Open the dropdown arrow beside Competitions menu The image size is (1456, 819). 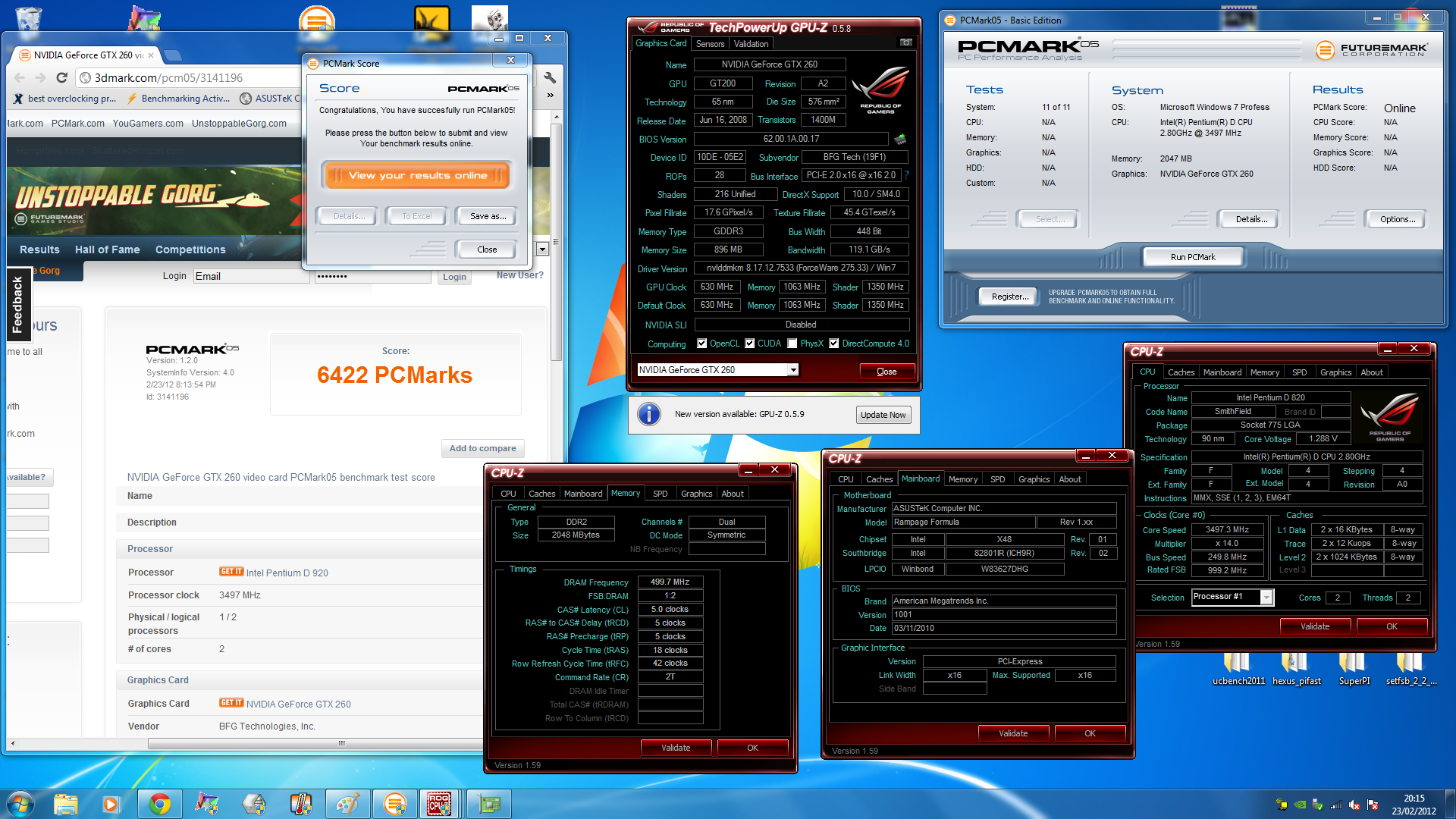pos(542,249)
